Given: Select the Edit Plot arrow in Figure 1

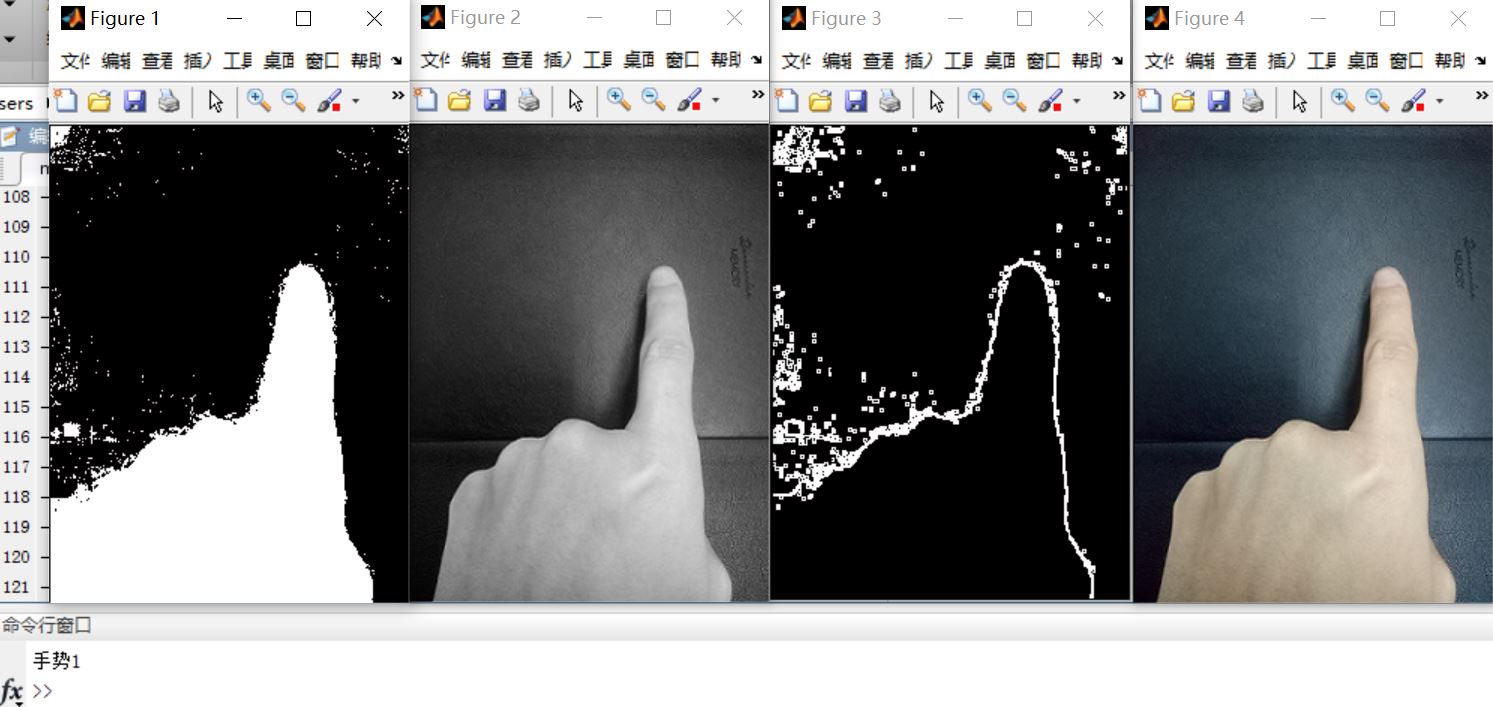Looking at the screenshot, I should click(x=215, y=100).
